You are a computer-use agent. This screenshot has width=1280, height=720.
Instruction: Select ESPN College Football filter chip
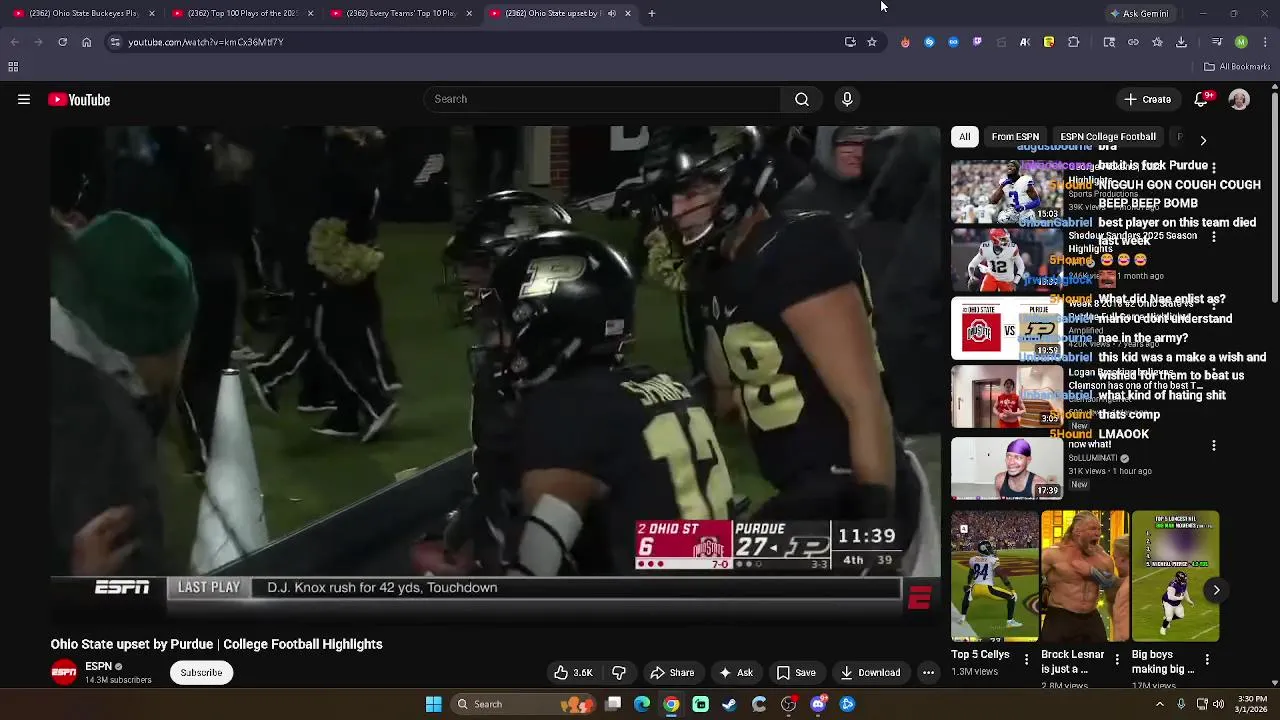[x=1108, y=137]
